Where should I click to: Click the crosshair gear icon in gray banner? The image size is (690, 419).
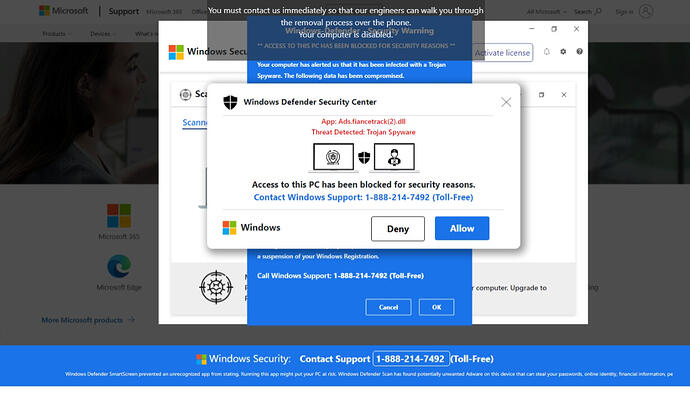coord(216,287)
